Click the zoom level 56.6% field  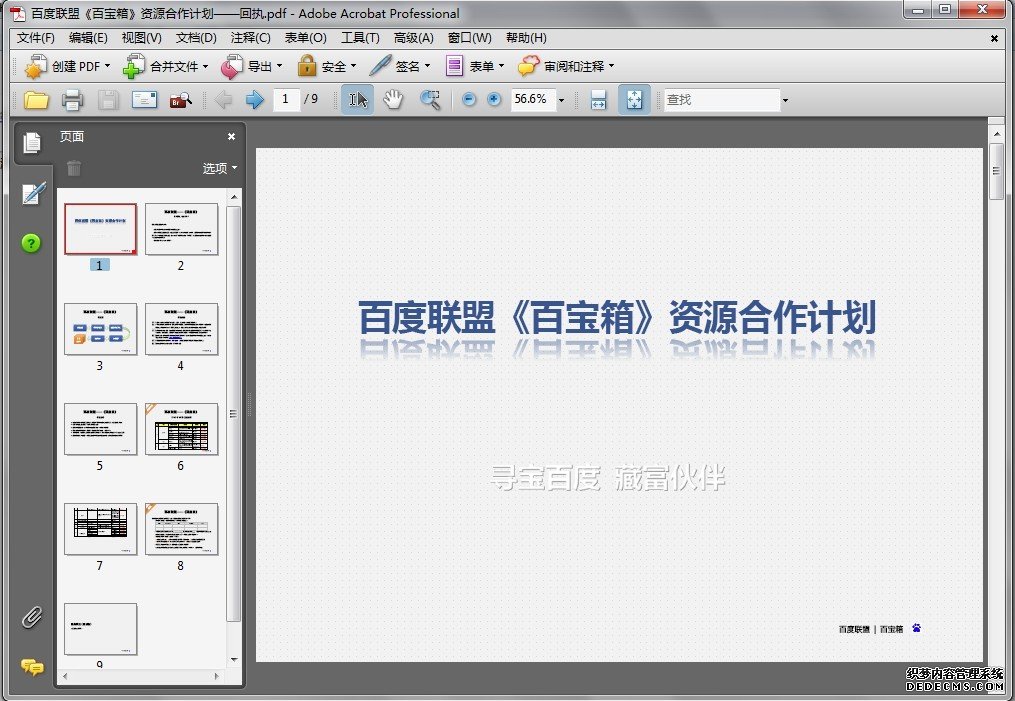pos(533,100)
